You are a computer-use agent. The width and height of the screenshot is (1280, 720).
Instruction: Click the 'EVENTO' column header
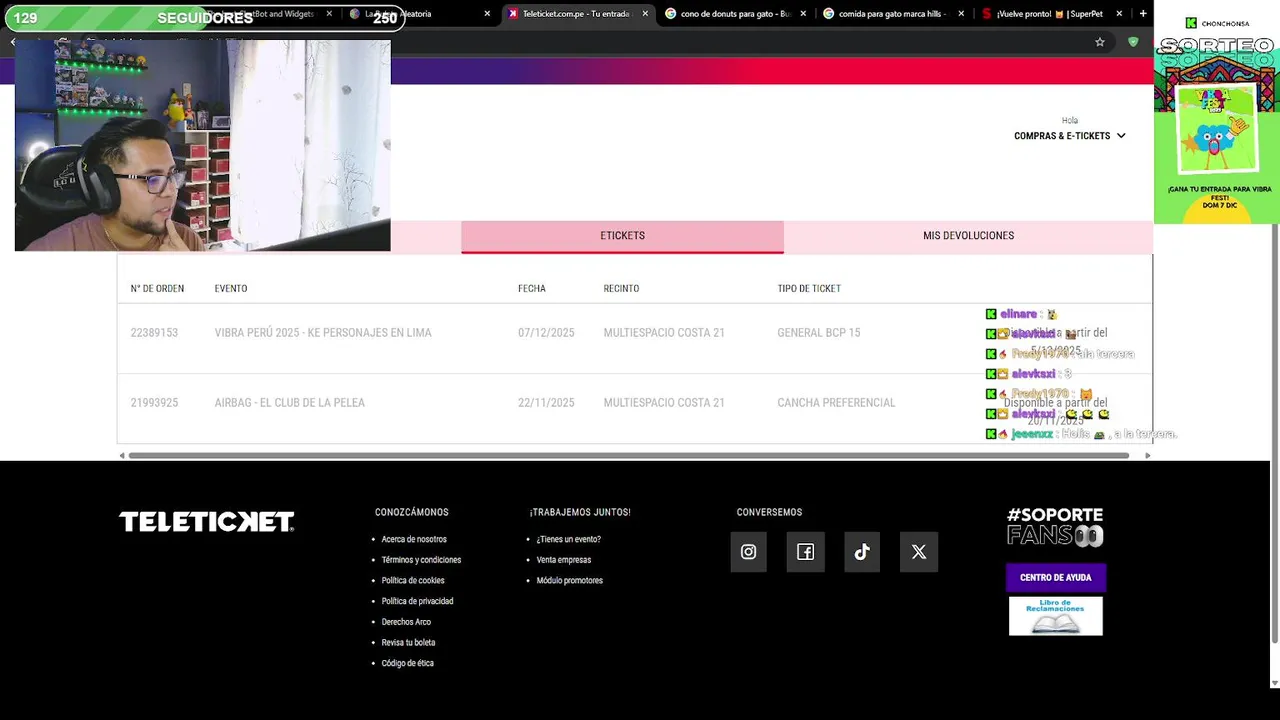click(x=231, y=289)
